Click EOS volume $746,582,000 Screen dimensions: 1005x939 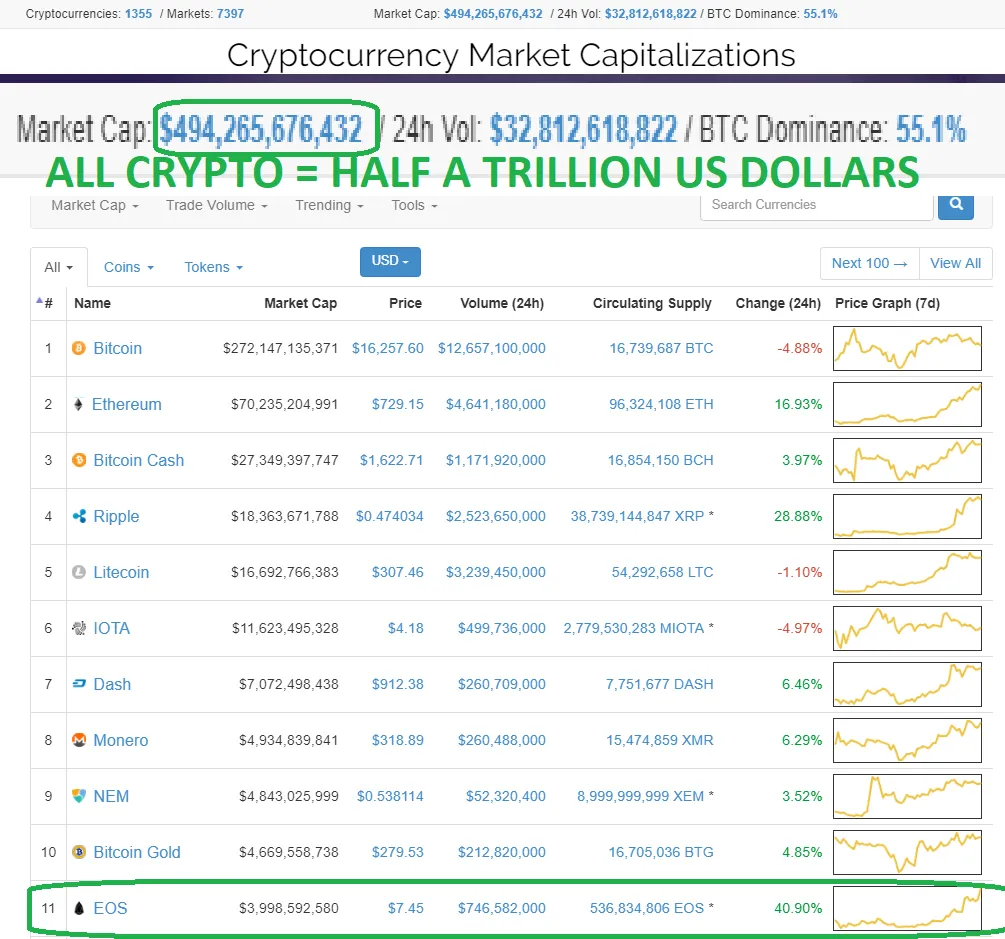(x=502, y=908)
